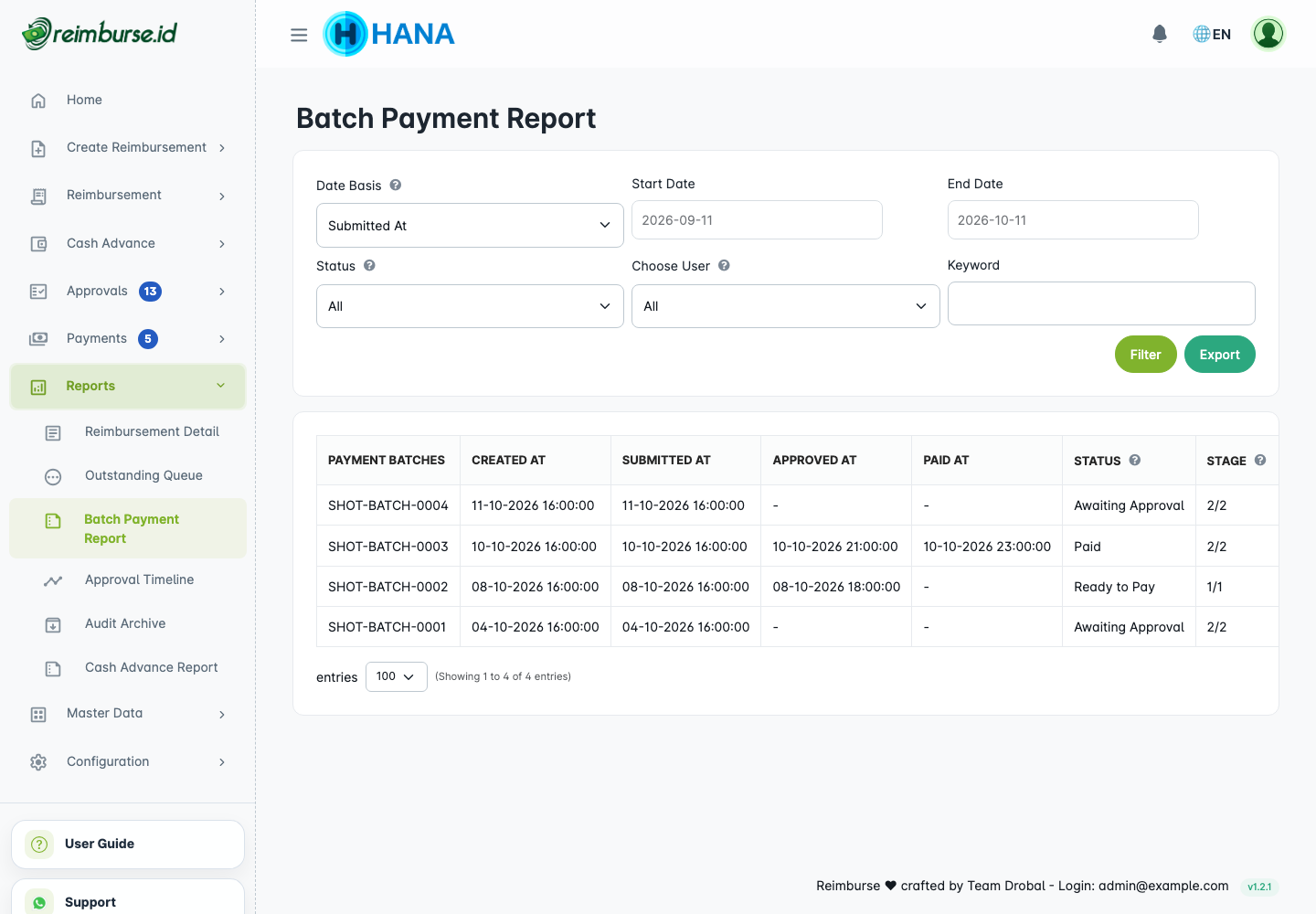The image size is (1316, 914).
Task: Click the hamburger menu icon
Action: click(x=299, y=35)
